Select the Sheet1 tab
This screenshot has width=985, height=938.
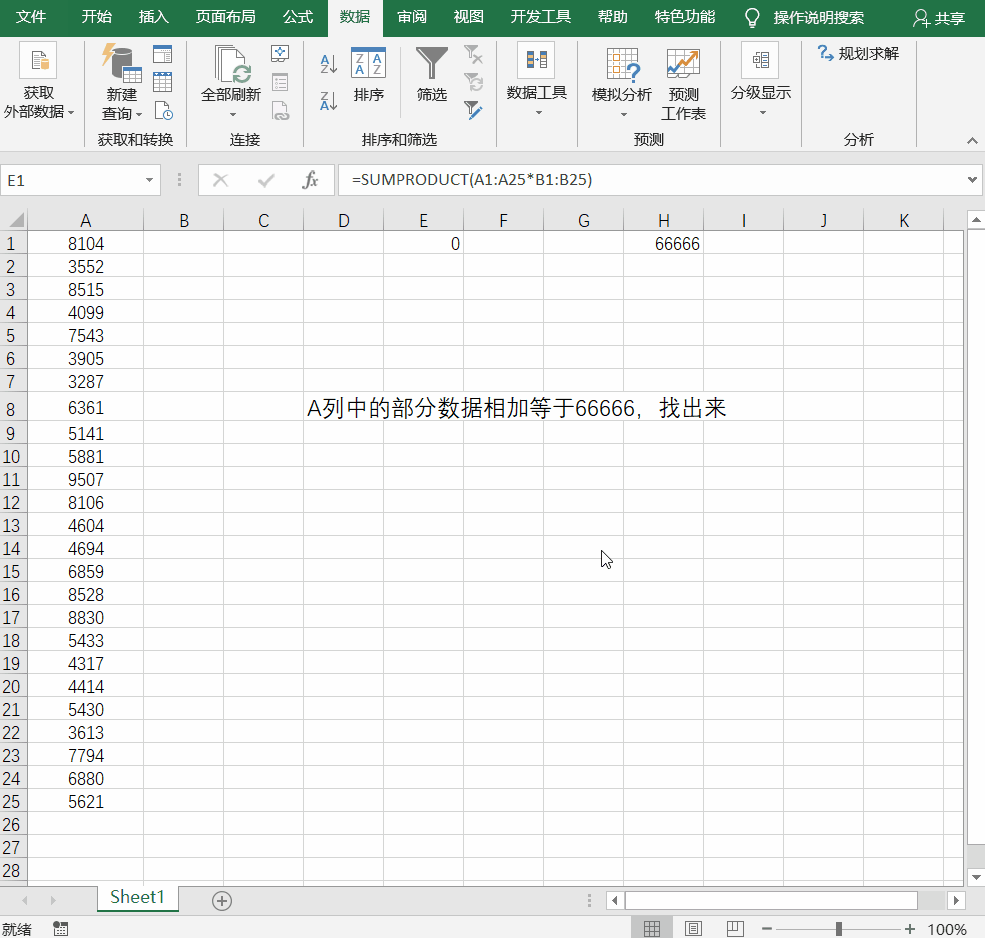(138, 897)
